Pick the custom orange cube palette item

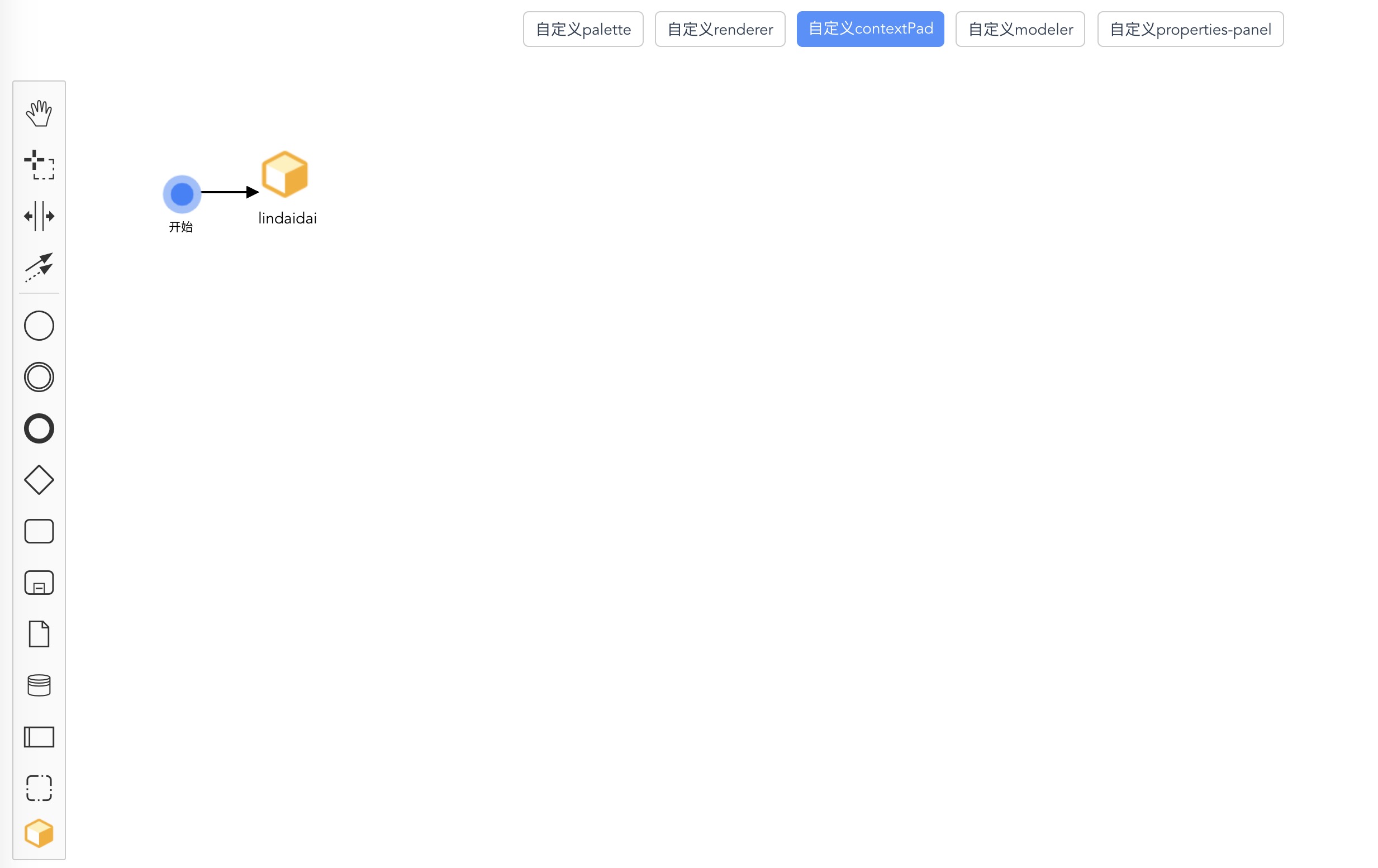39,833
